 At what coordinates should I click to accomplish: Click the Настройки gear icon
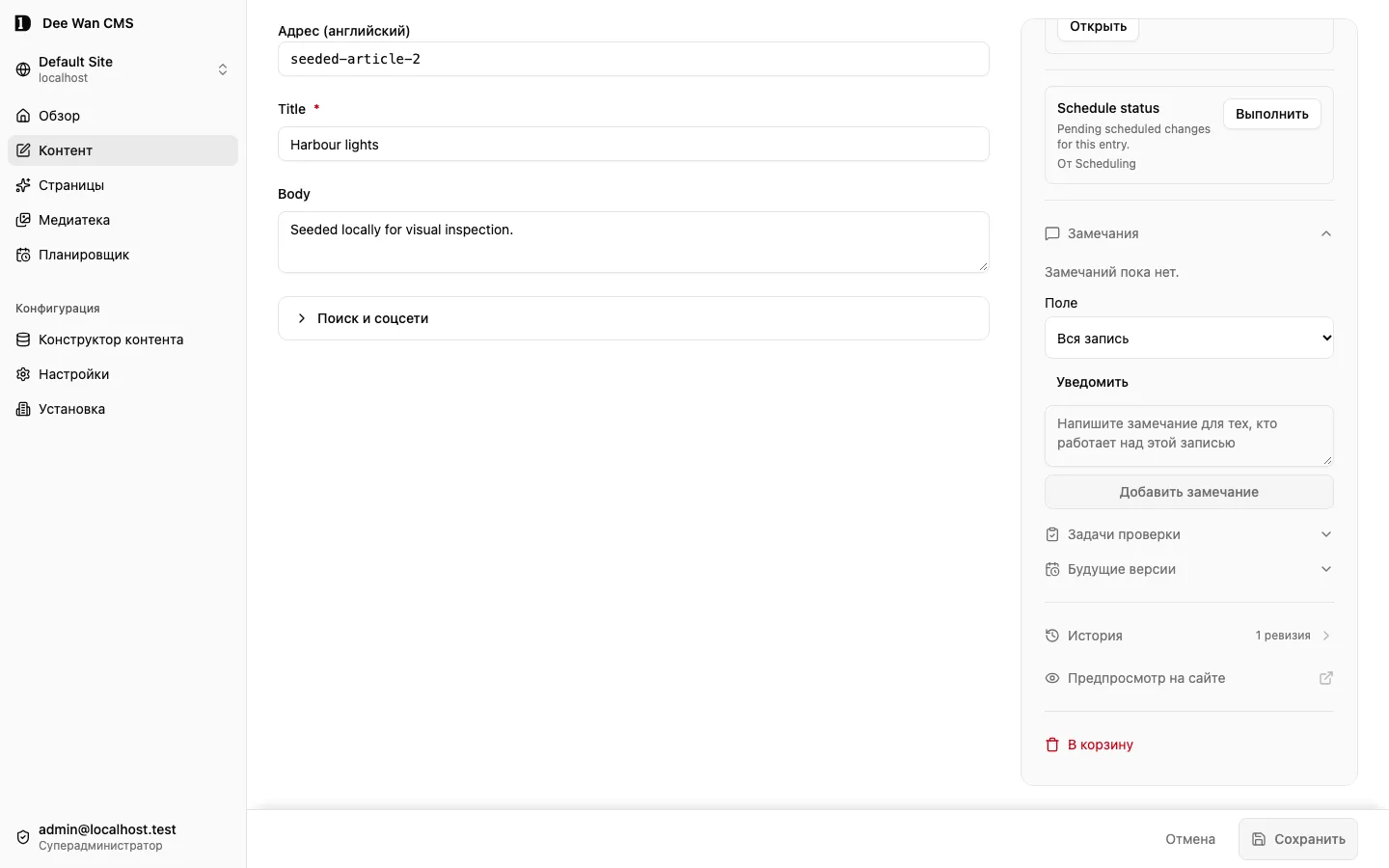point(23,374)
